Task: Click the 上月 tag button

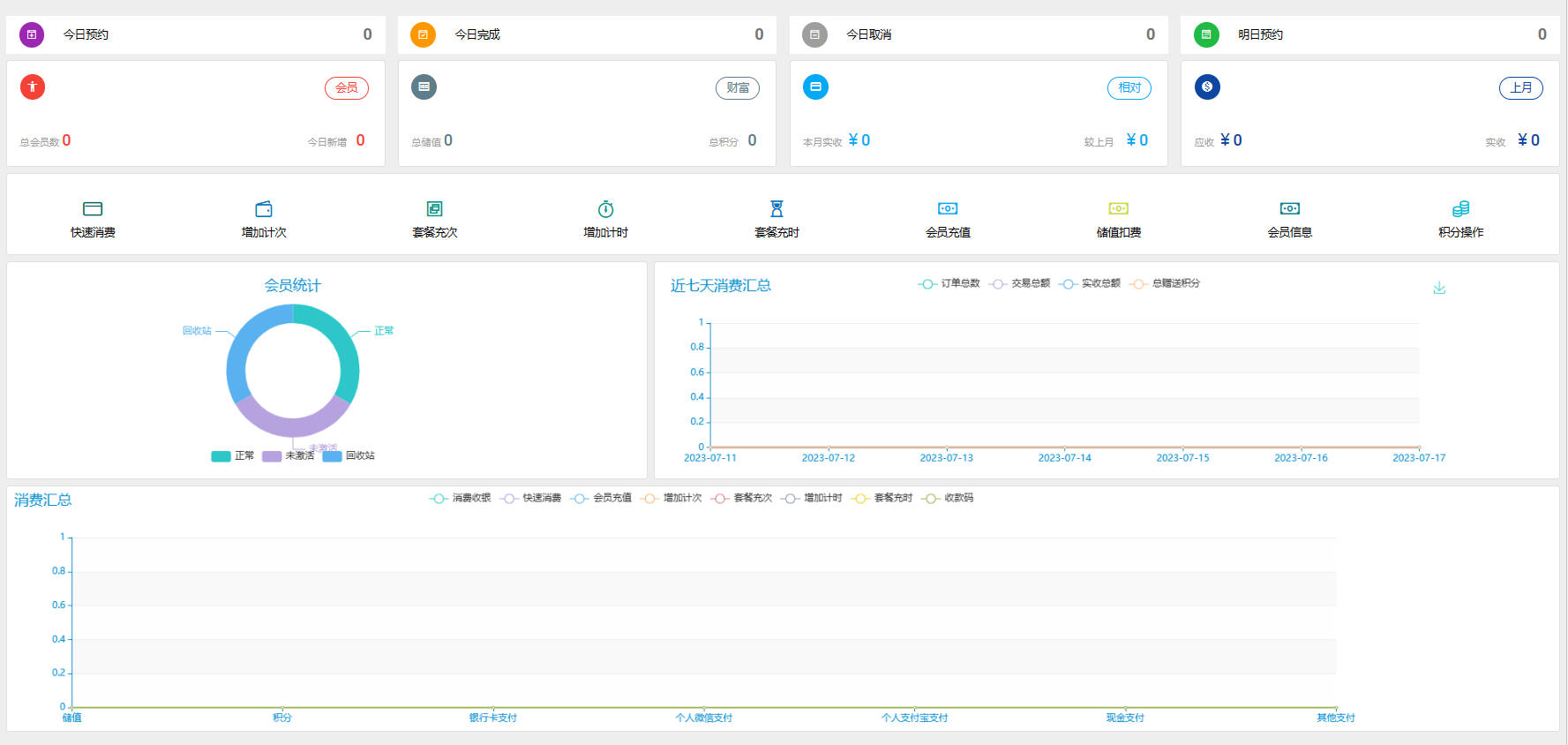Action: click(1521, 88)
